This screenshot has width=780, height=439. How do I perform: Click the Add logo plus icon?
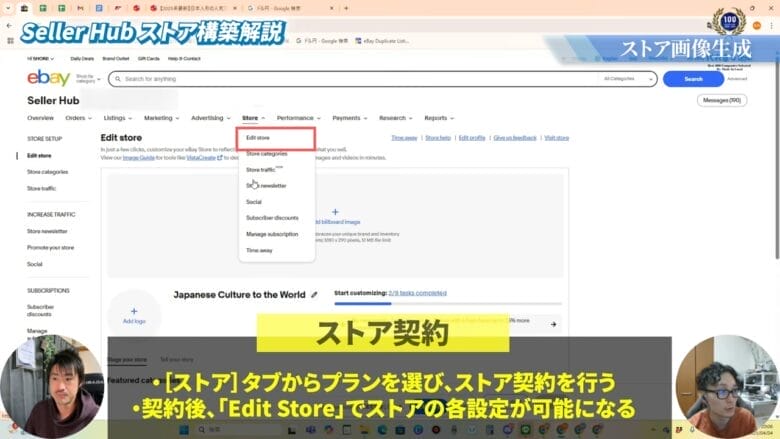(x=134, y=311)
